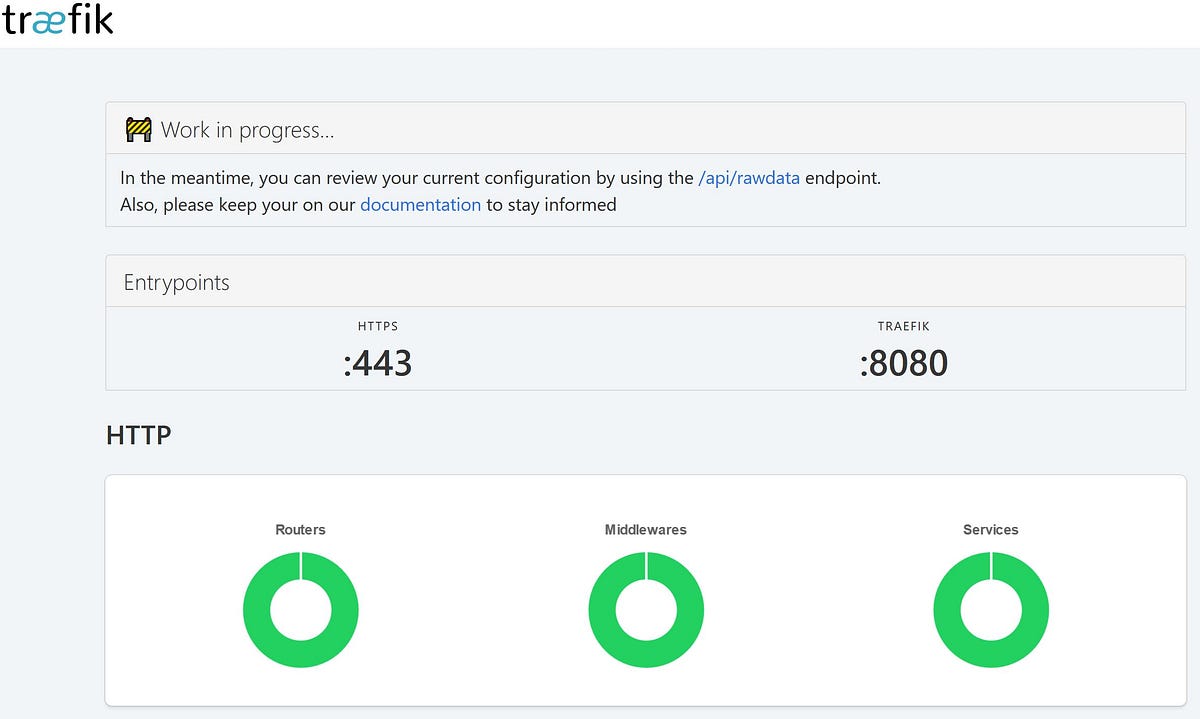The height and width of the screenshot is (719, 1200).
Task: Click the construction barrier icon
Action: (x=138, y=129)
